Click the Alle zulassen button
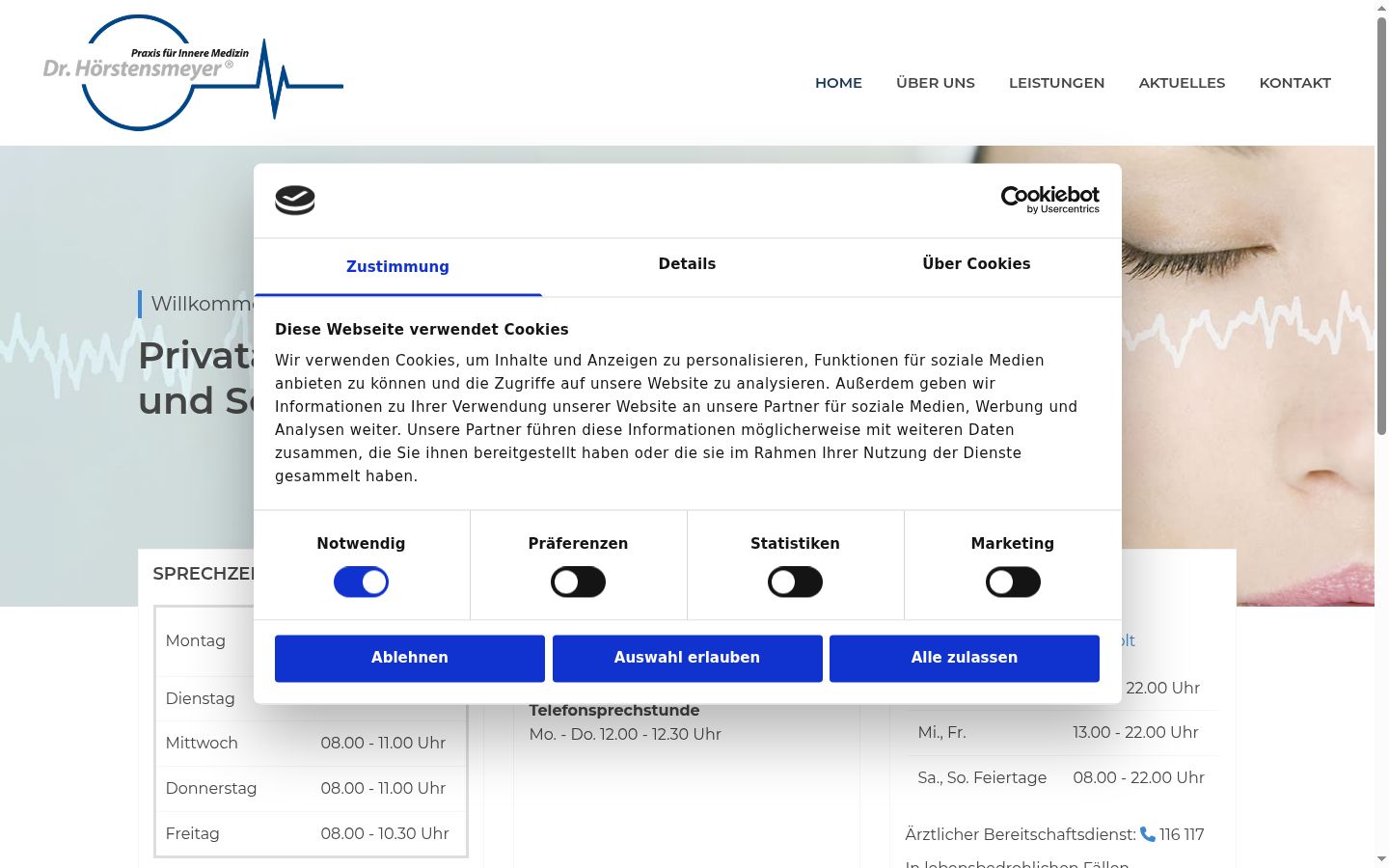 pos(965,658)
